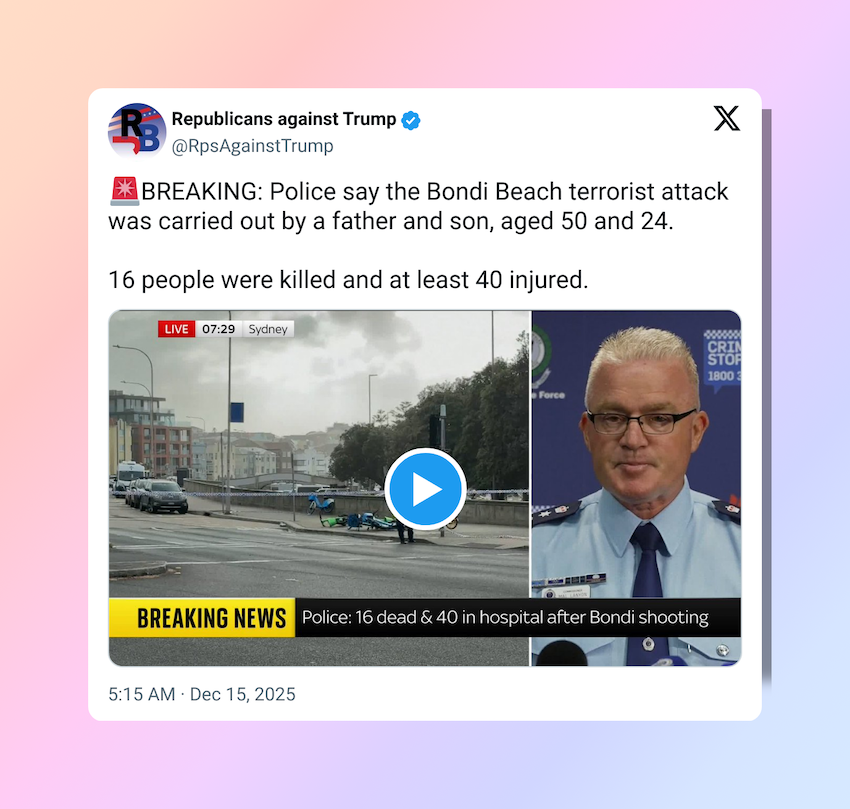The height and width of the screenshot is (809, 850).
Task: Open the @RpsAgainstTrump handle link
Action: [253, 146]
